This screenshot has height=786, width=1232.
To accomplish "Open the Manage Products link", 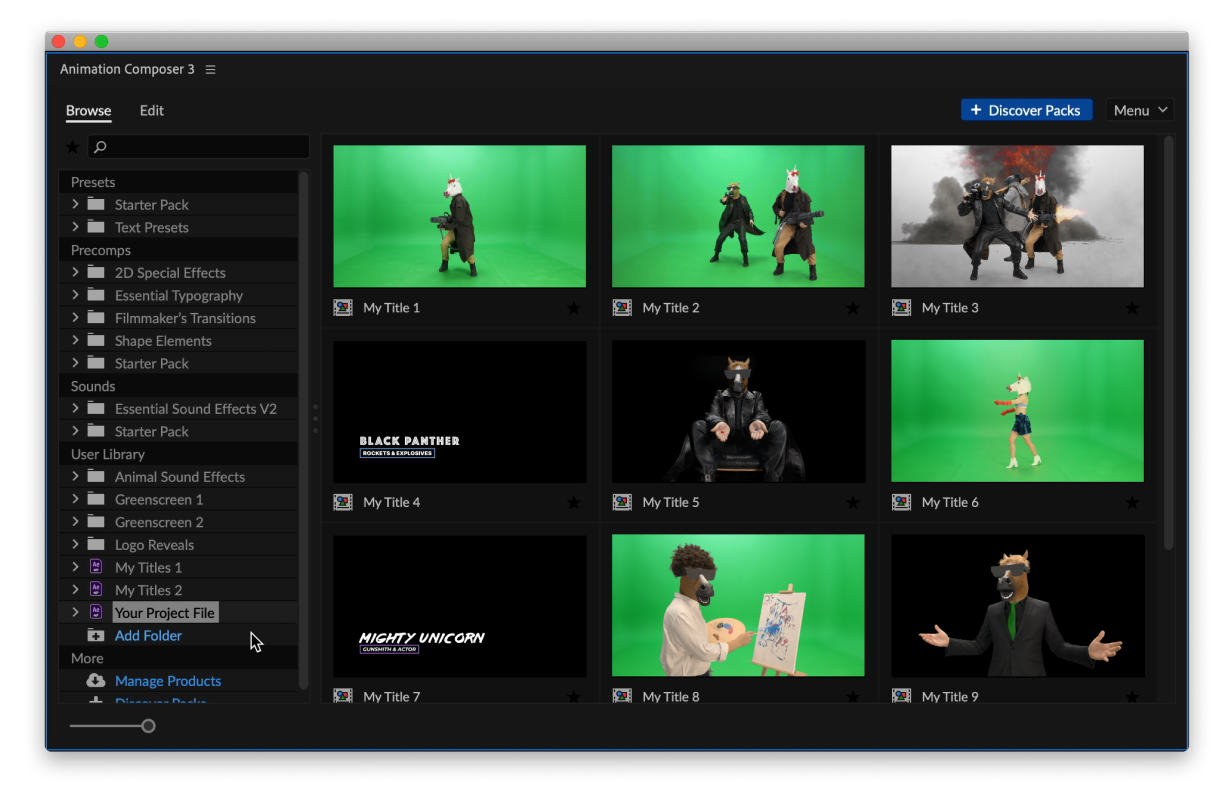I will (x=168, y=681).
